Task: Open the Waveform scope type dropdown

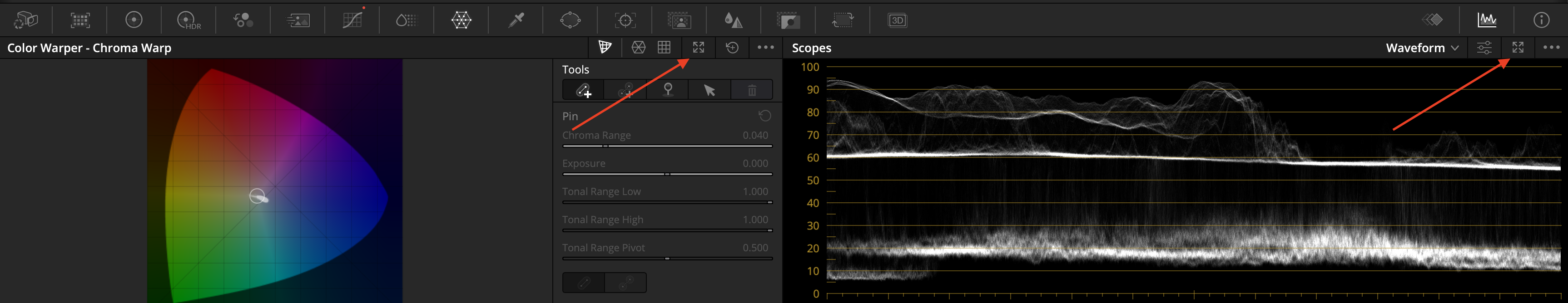Action: (x=1422, y=48)
